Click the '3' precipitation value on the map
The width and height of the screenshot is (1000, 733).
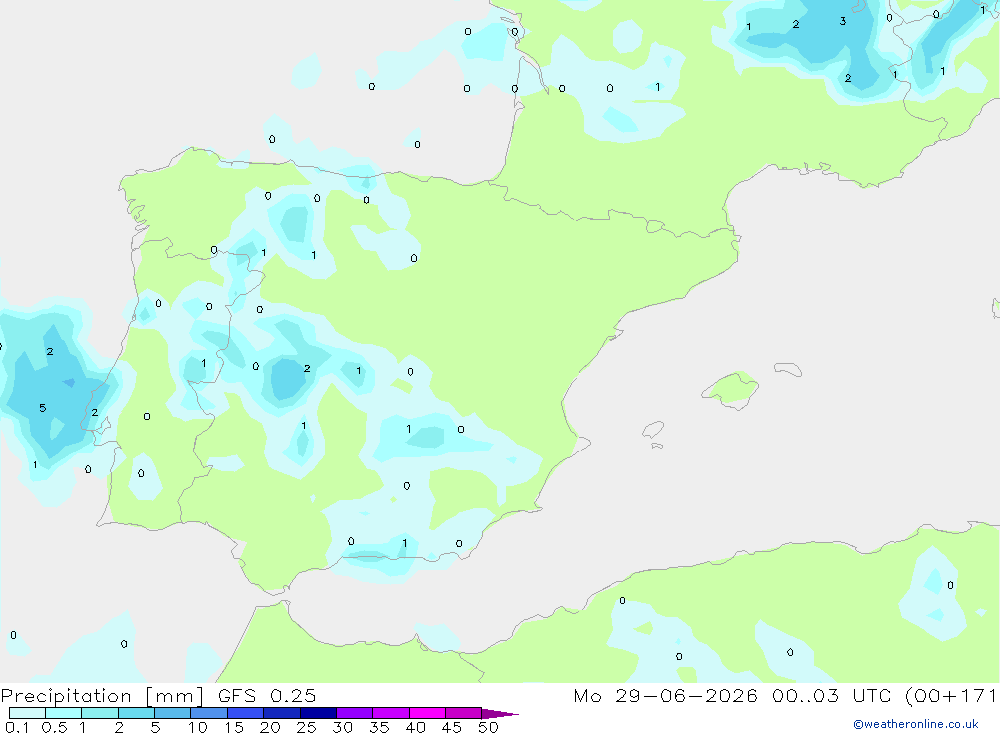point(842,22)
